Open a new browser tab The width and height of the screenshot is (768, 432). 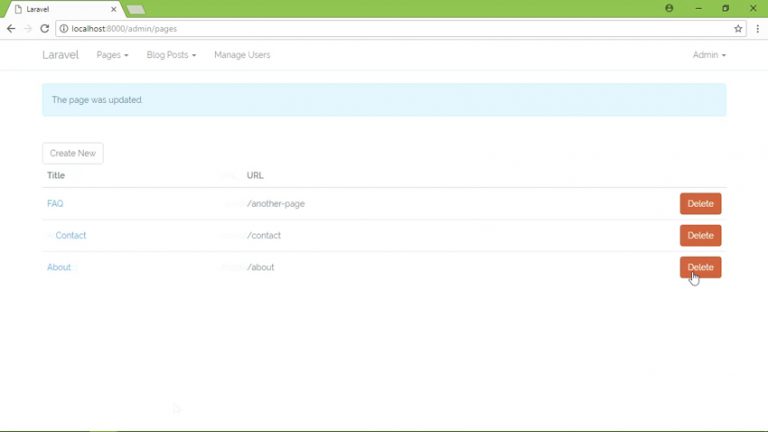136,9
